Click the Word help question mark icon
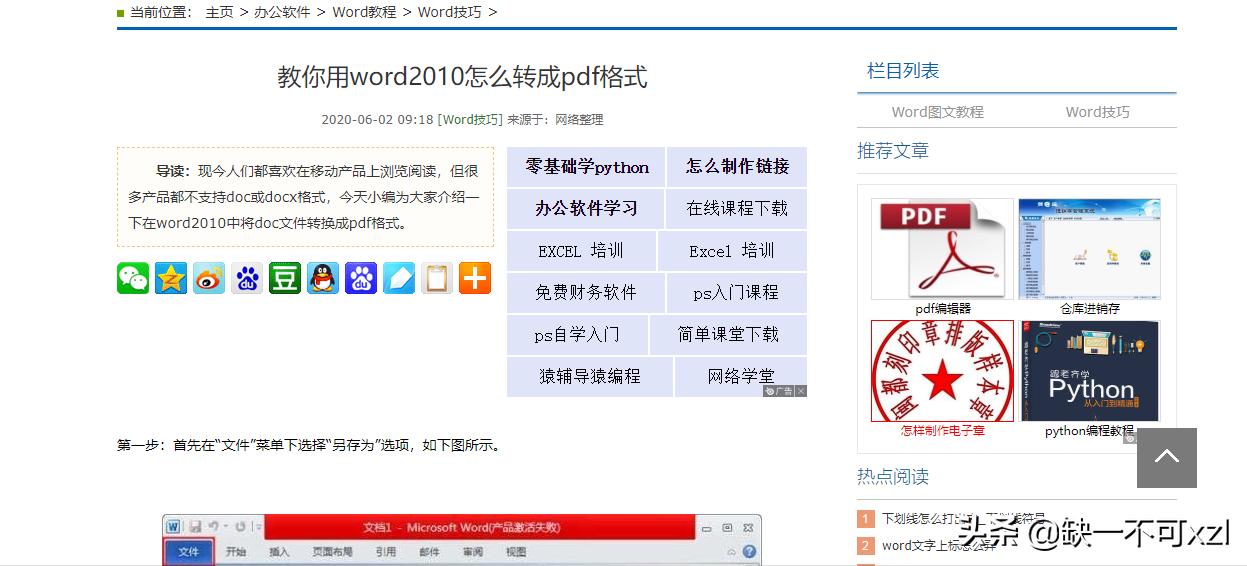 tap(749, 551)
